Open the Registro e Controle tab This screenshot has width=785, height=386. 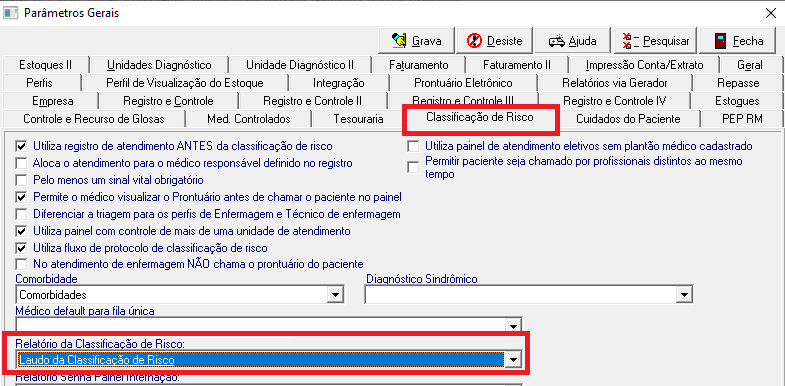point(168,101)
